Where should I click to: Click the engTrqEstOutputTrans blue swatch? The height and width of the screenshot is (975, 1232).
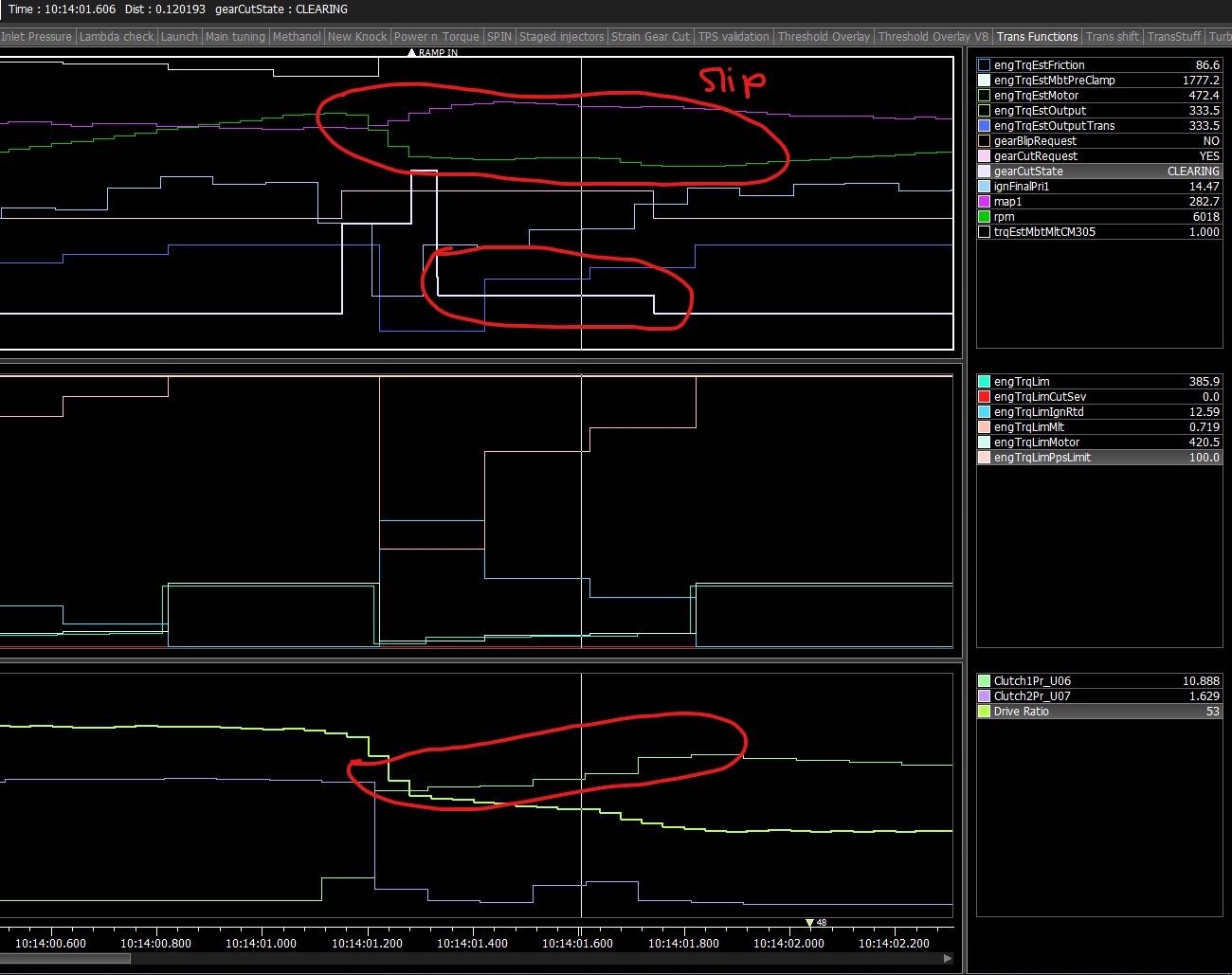tap(984, 126)
